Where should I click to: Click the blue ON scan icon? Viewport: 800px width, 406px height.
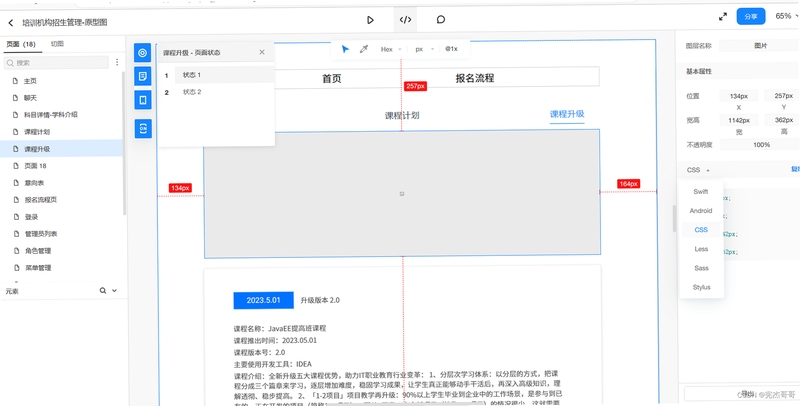pos(143,129)
